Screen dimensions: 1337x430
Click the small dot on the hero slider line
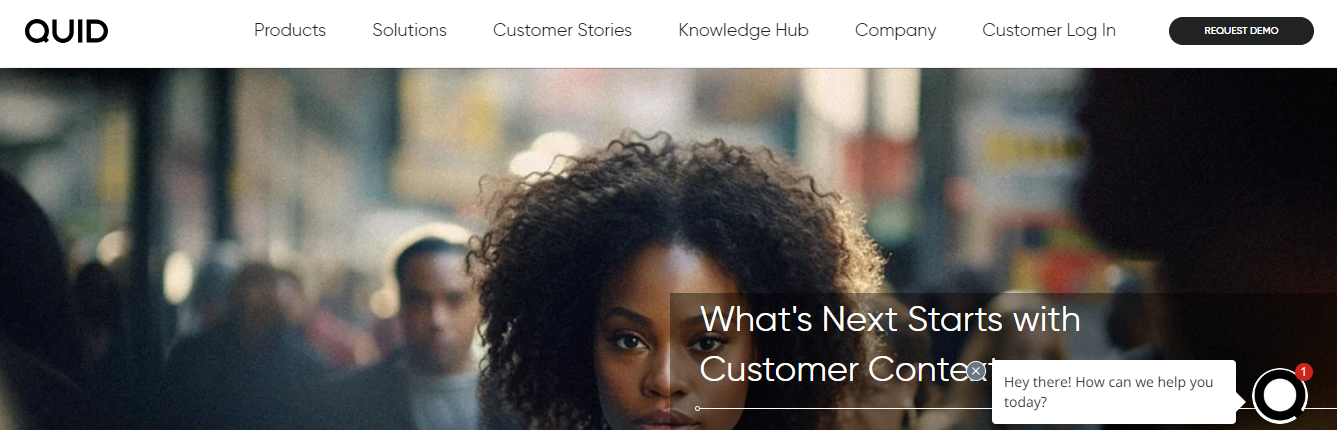pyautogui.click(x=697, y=408)
